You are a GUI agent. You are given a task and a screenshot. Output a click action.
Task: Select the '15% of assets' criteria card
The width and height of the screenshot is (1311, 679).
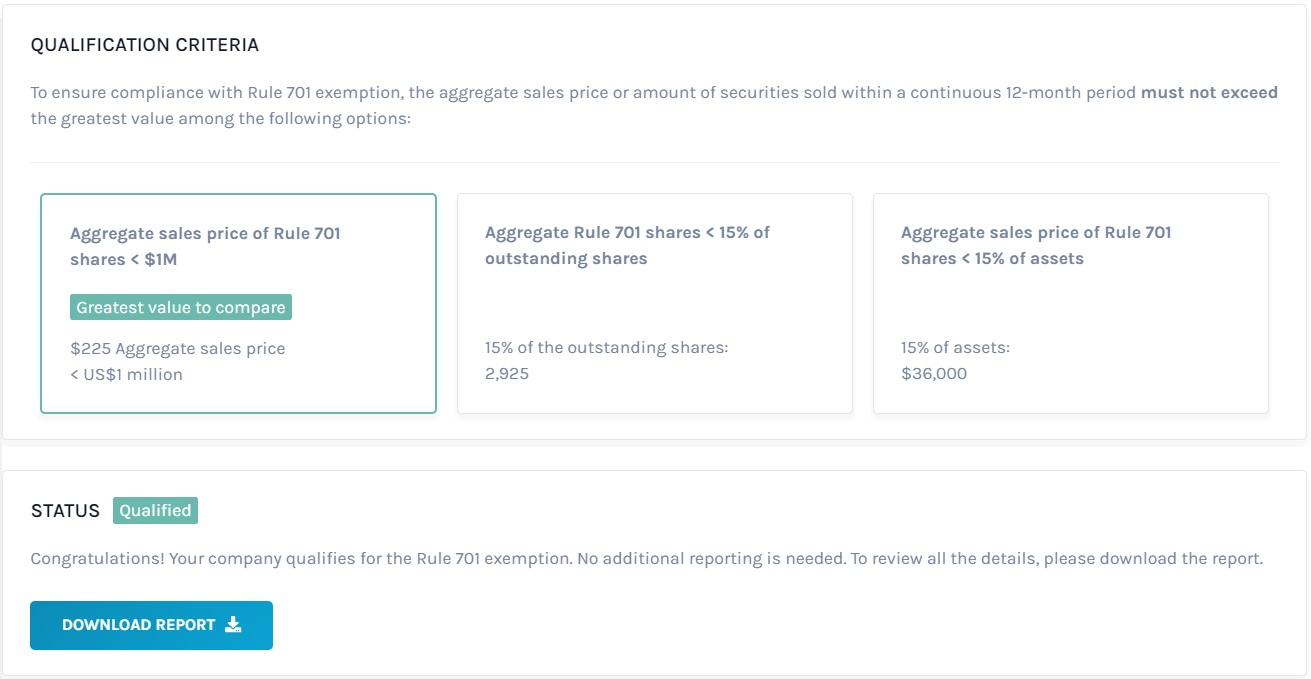tap(1071, 303)
